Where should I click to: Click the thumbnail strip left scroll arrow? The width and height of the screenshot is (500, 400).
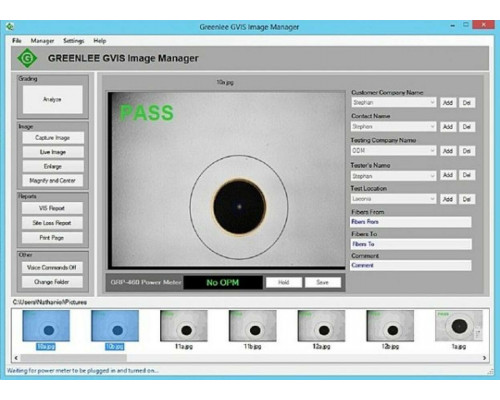(16, 358)
